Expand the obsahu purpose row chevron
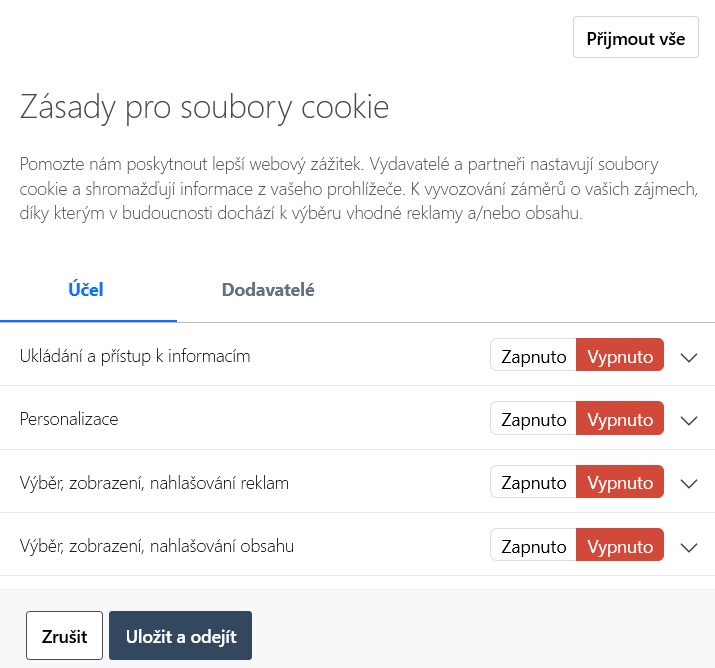Image resolution: width=715 pixels, height=668 pixels. (688, 547)
